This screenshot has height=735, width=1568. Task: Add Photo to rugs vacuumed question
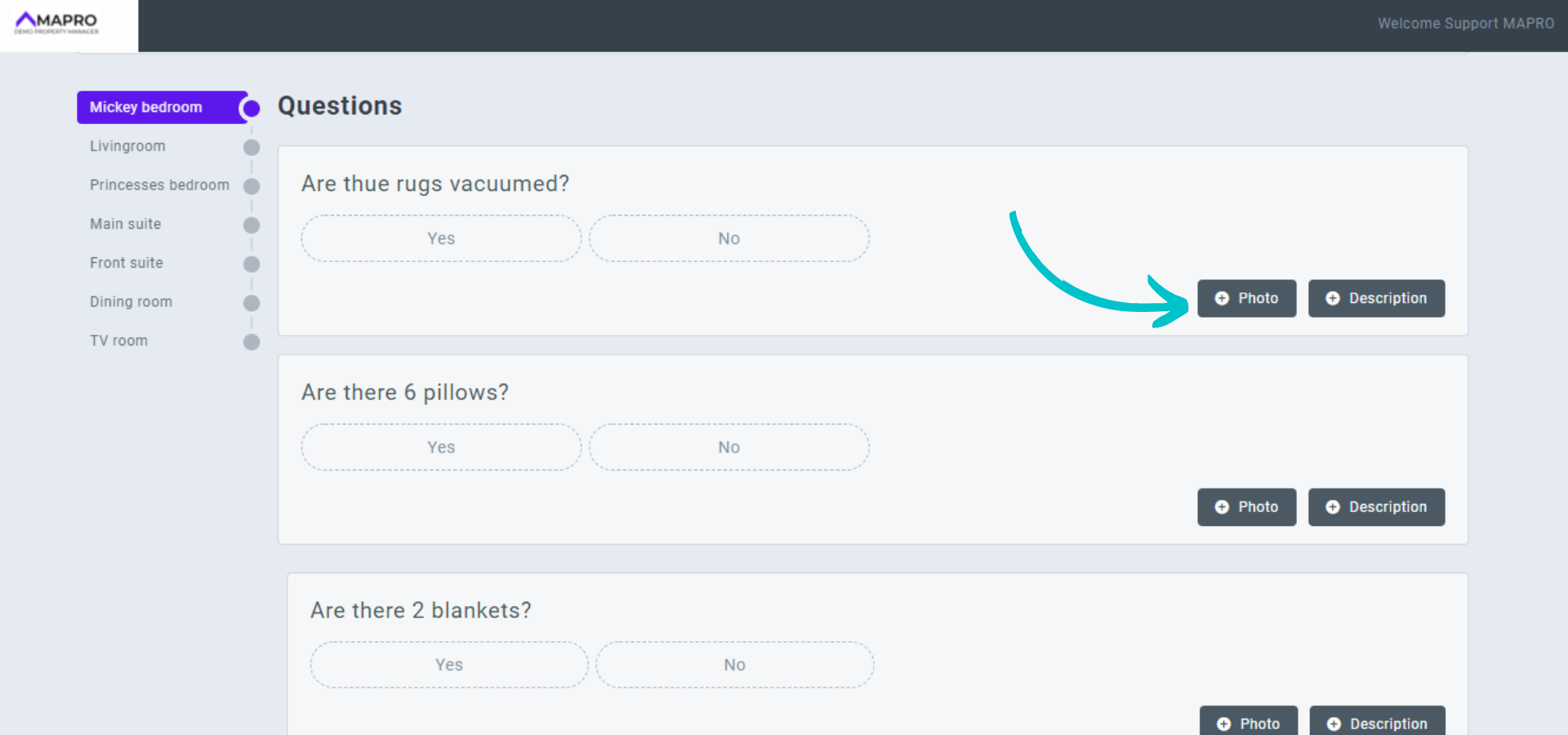[1246, 298]
